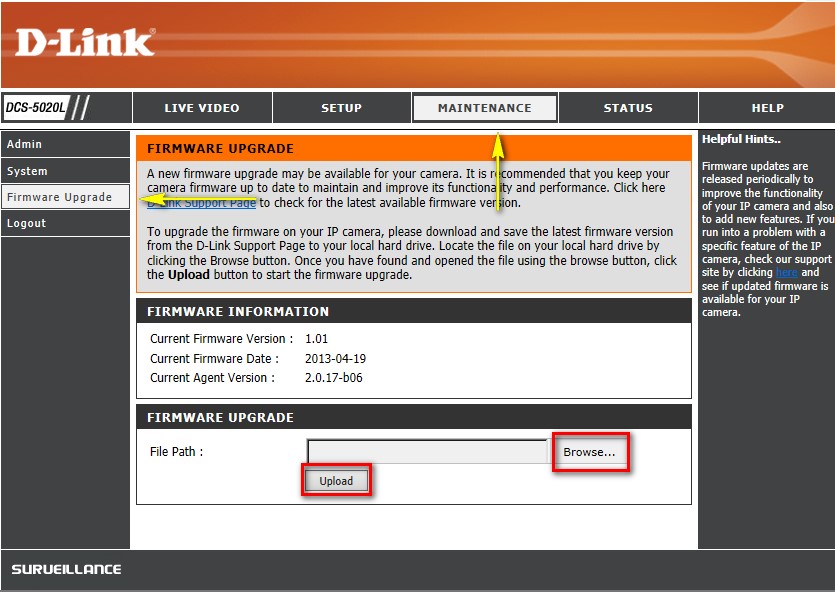
Task: Open the Status tab
Action: (x=628, y=108)
